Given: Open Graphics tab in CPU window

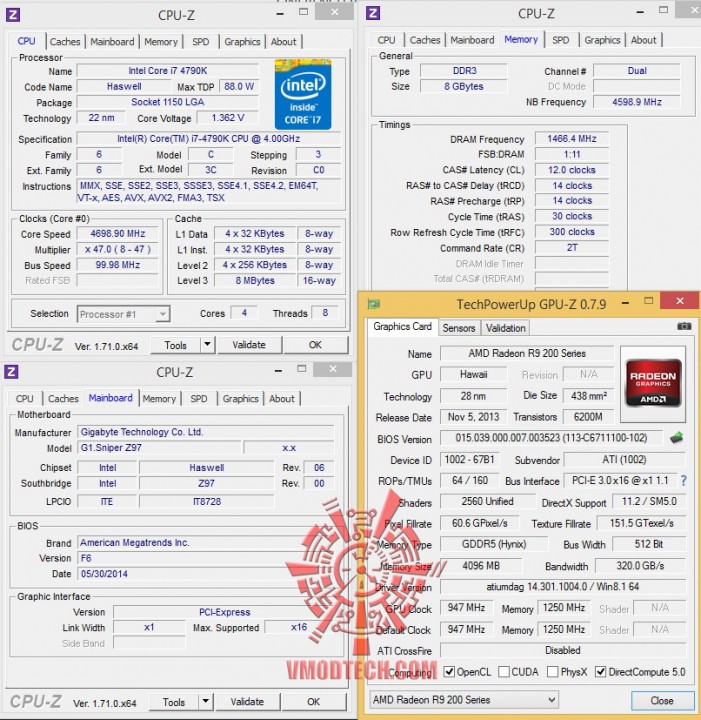Looking at the screenshot, I should point(242,42).
